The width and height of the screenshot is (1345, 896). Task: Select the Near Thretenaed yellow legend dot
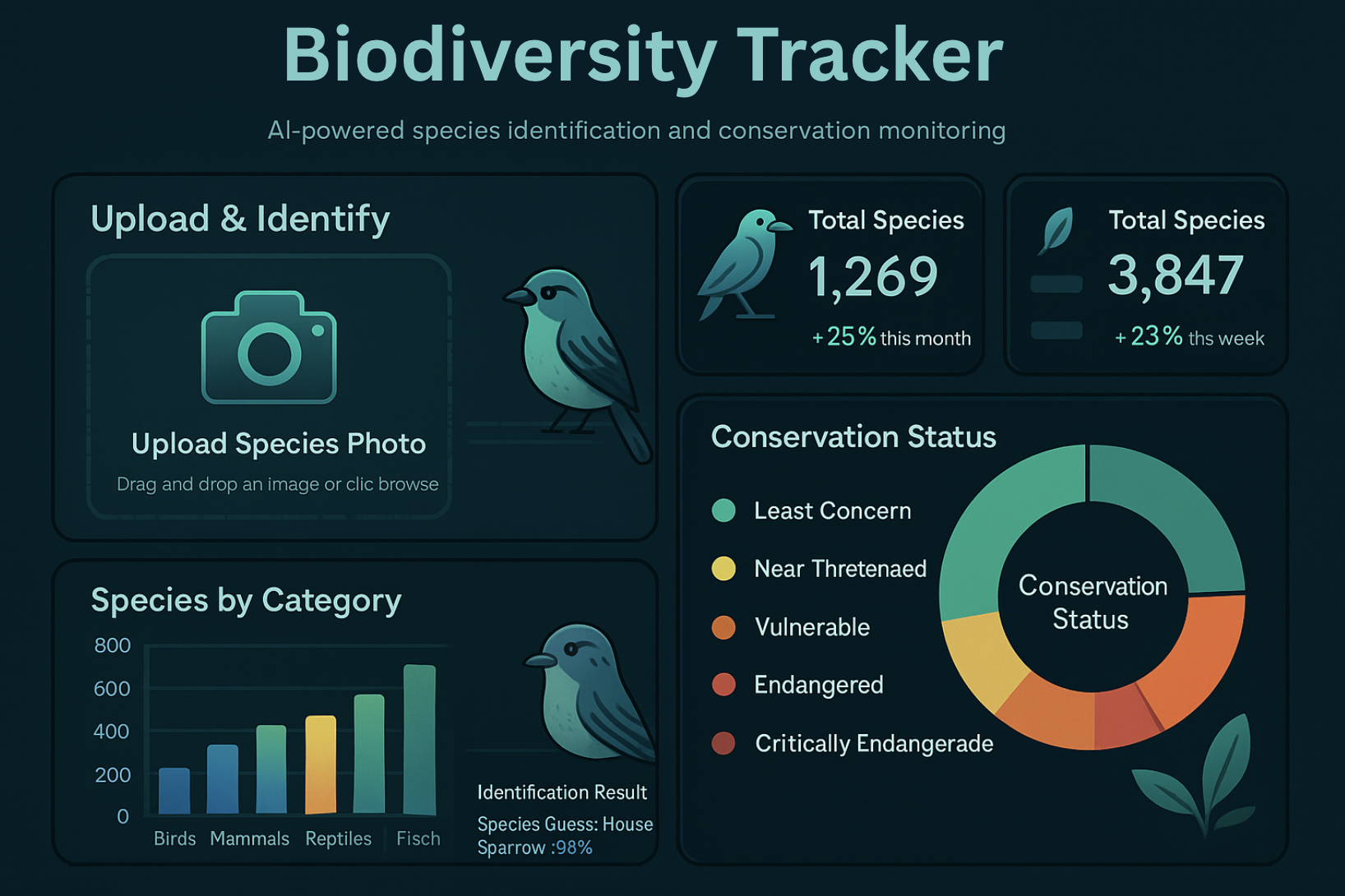click(x=723, y=569)
